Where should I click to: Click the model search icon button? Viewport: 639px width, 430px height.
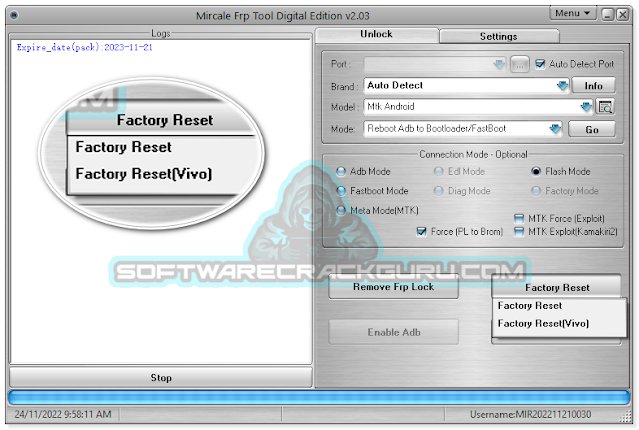tap(605, 107)
